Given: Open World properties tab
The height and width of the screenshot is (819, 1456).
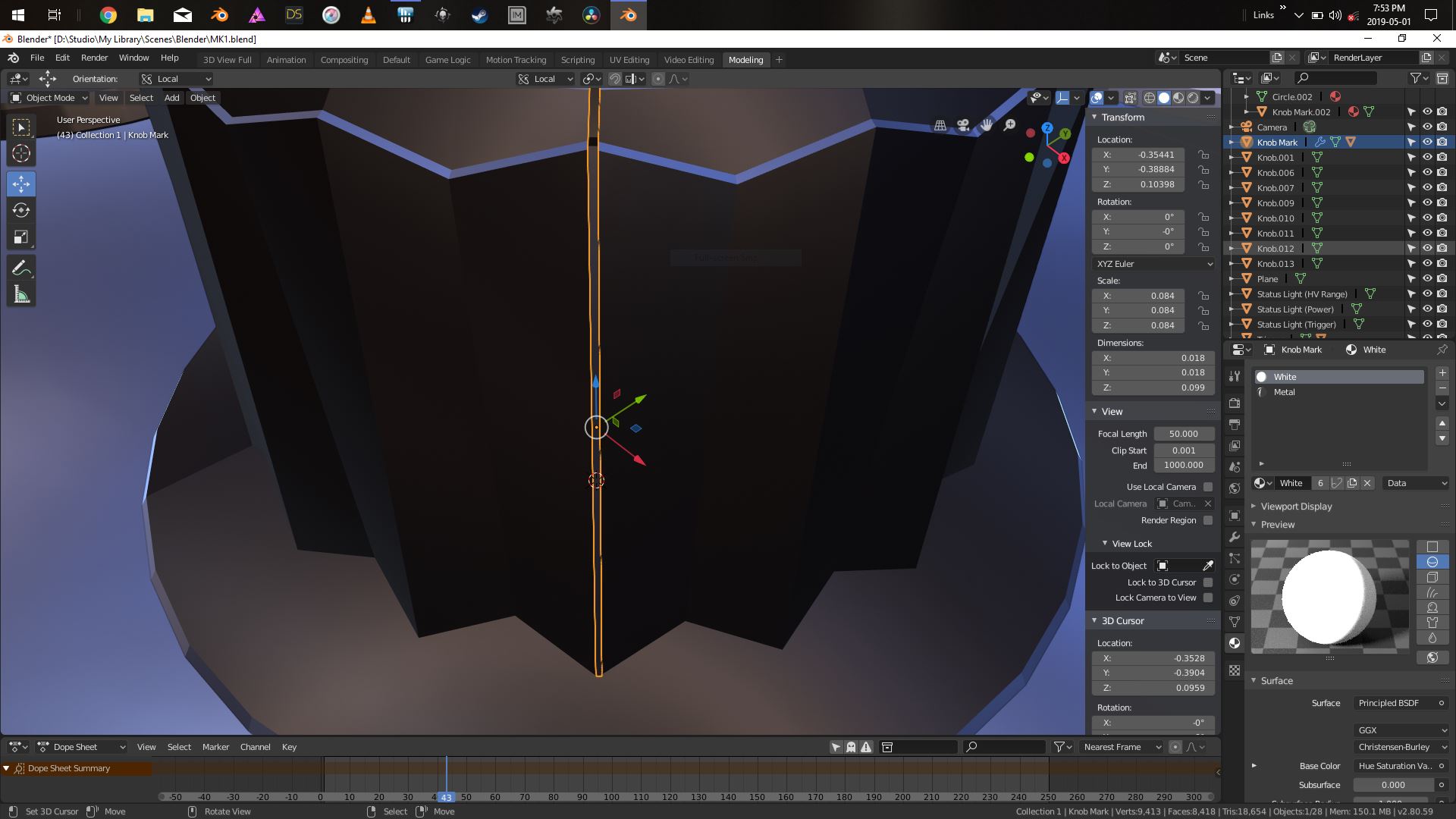Looking at the screenshot, I should 1235,488.
